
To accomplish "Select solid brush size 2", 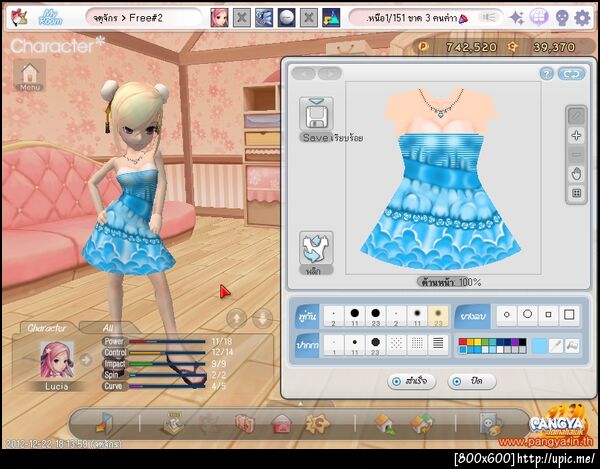I will 334,316.
